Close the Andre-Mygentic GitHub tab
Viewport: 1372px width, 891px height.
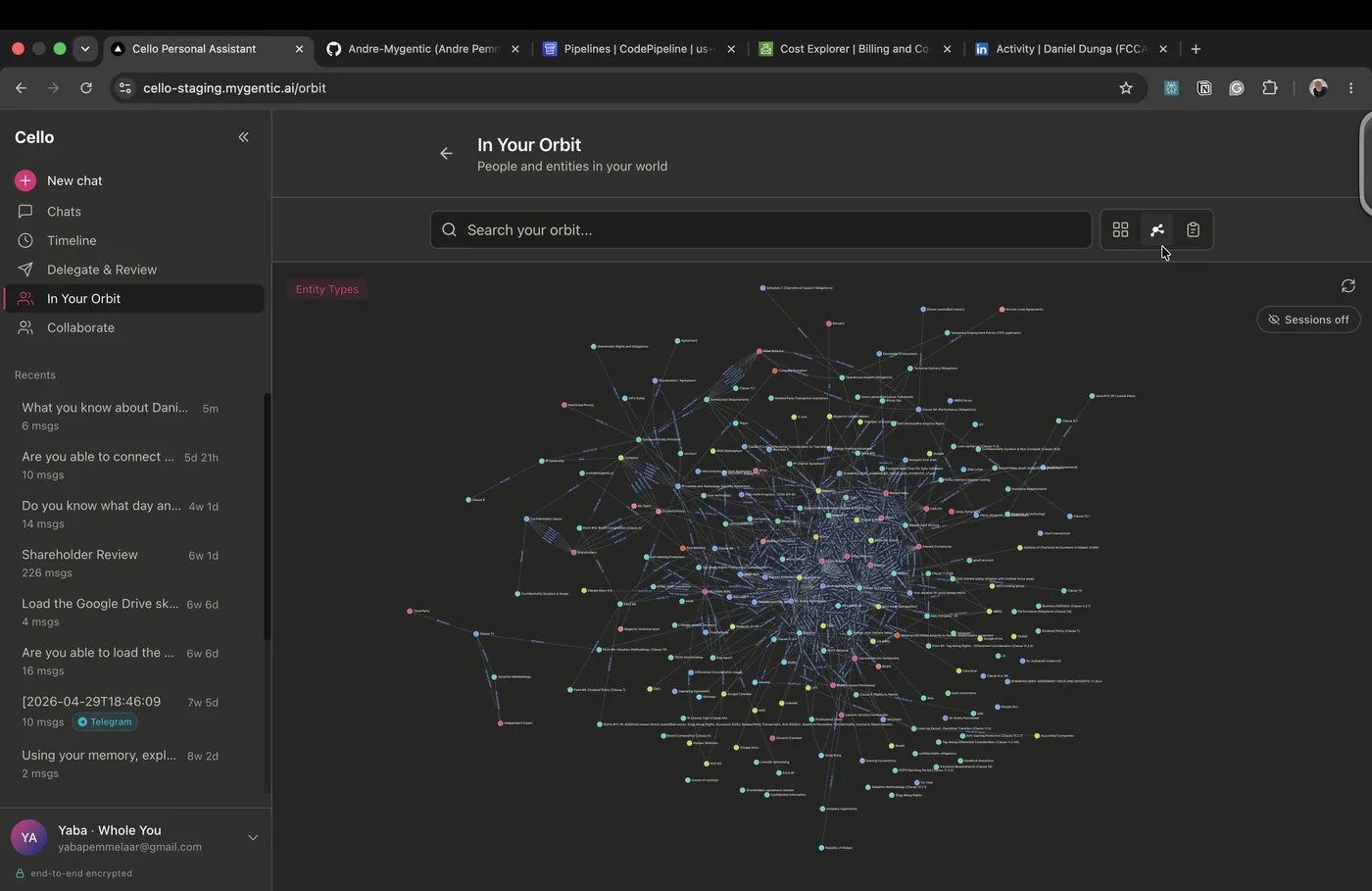pyautogui.click(x=515, y=49)
